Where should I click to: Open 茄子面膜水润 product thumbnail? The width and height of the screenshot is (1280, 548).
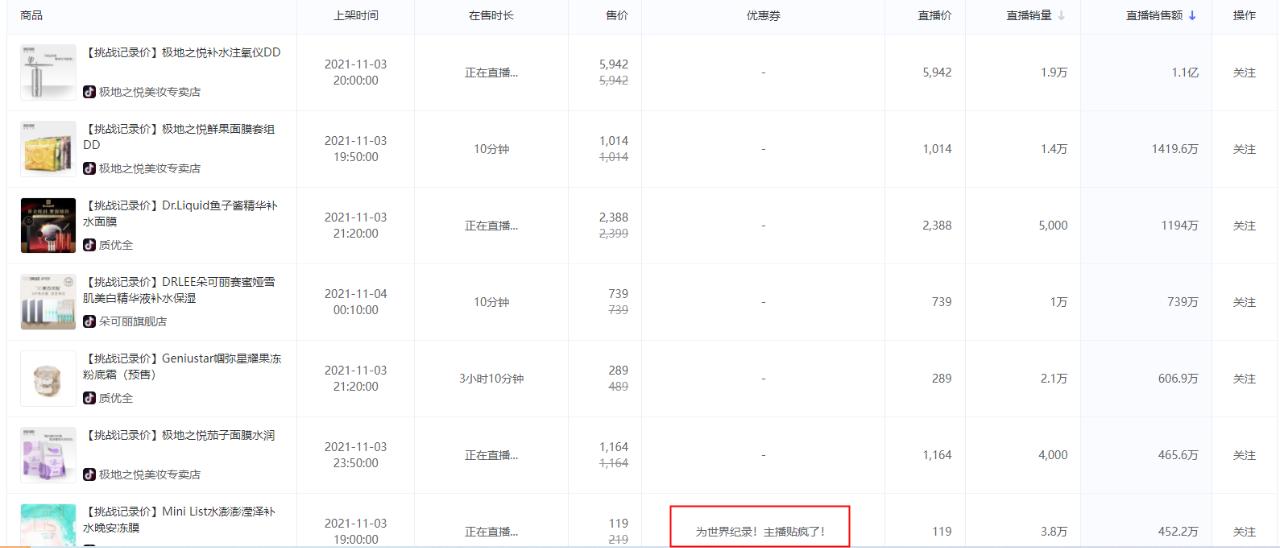[48, 455]
